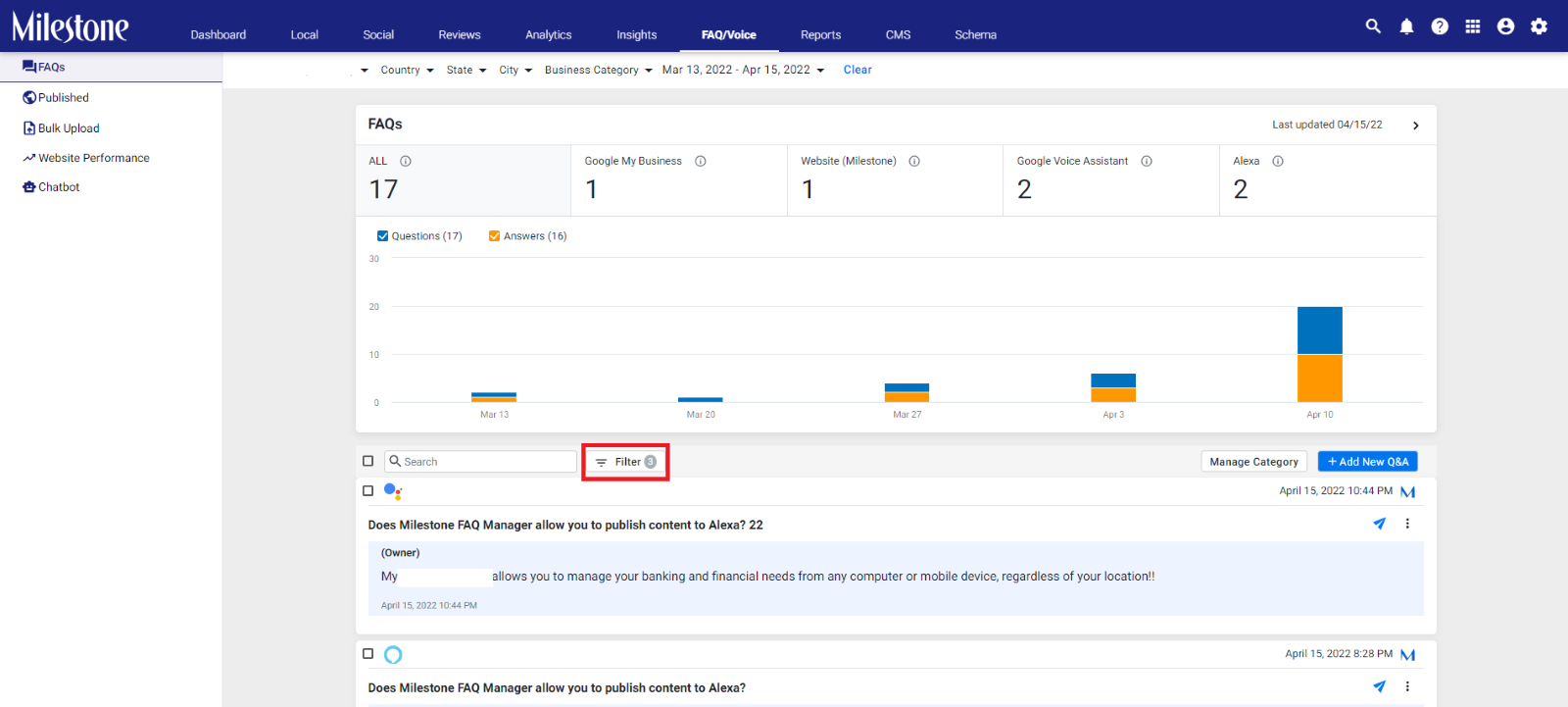This screenshot has width=1568, height=707.
Task: Open the three-dot menu for question ending 22
Action: click(1407, 524)
